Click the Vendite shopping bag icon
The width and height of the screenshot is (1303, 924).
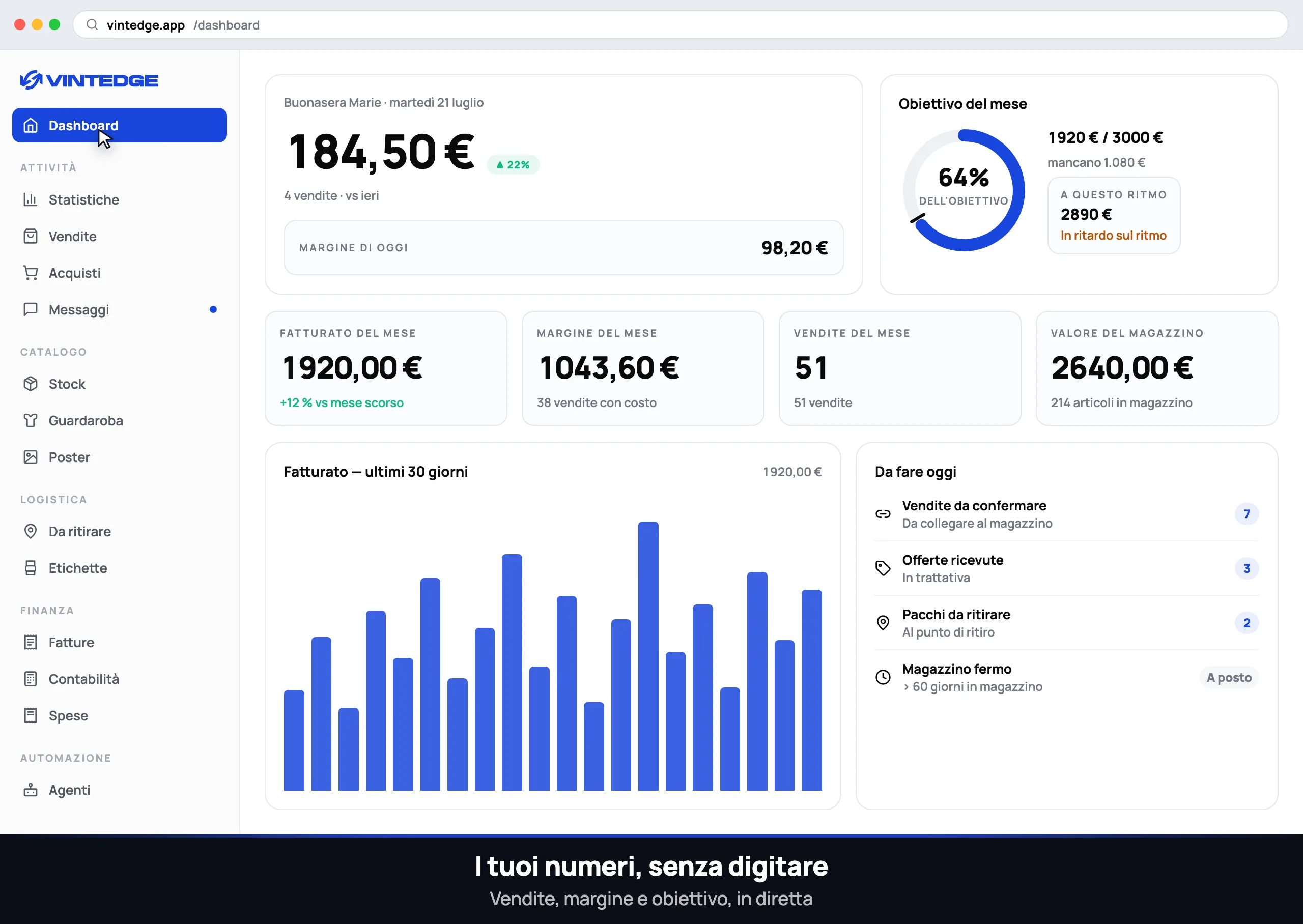pos(31,236)
